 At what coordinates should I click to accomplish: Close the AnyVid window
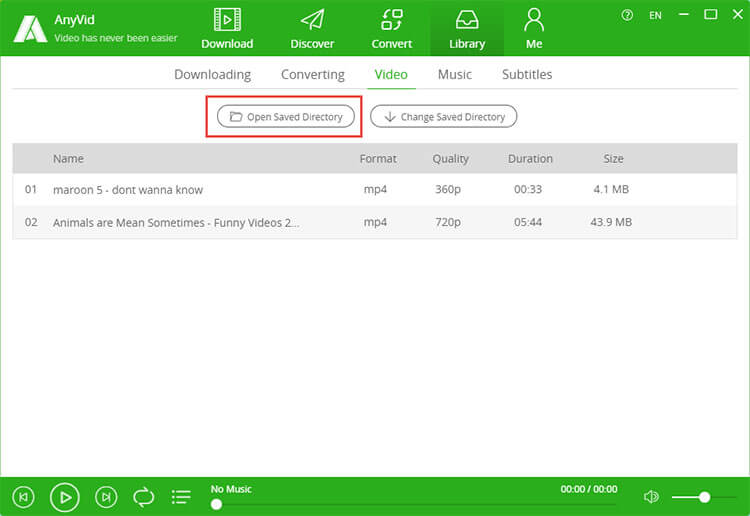pyautogui.click(x=738, y=15)
